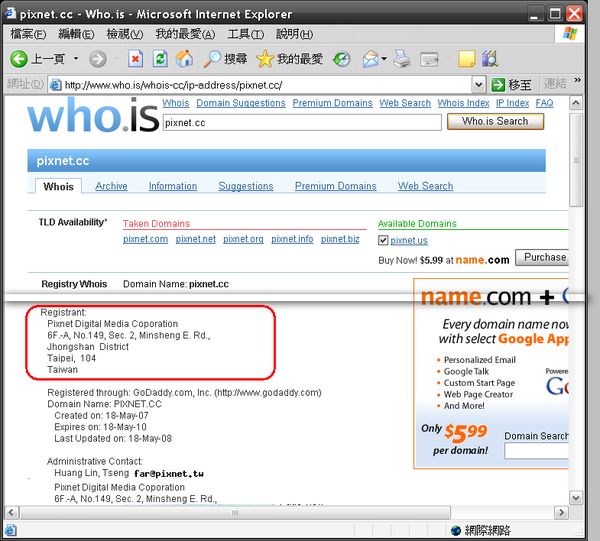Screen dimensions: 600x541
Task: Open the Whois Index link
Action: point(463,103)
